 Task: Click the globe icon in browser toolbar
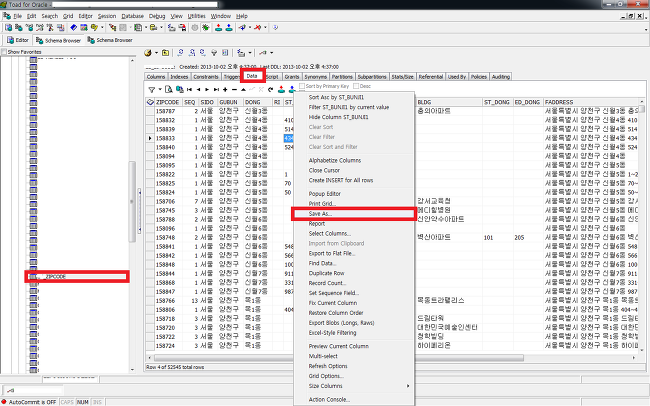[x=148, y=53]
